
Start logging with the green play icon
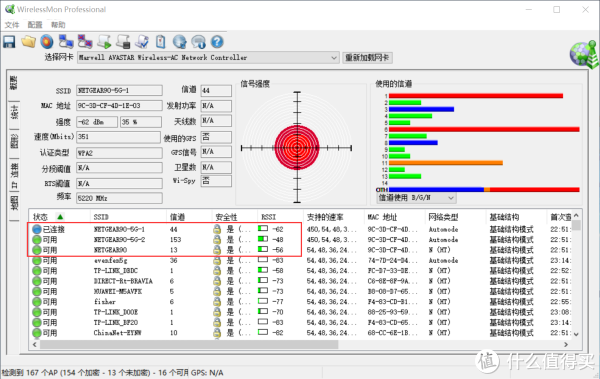pos(104,42)
